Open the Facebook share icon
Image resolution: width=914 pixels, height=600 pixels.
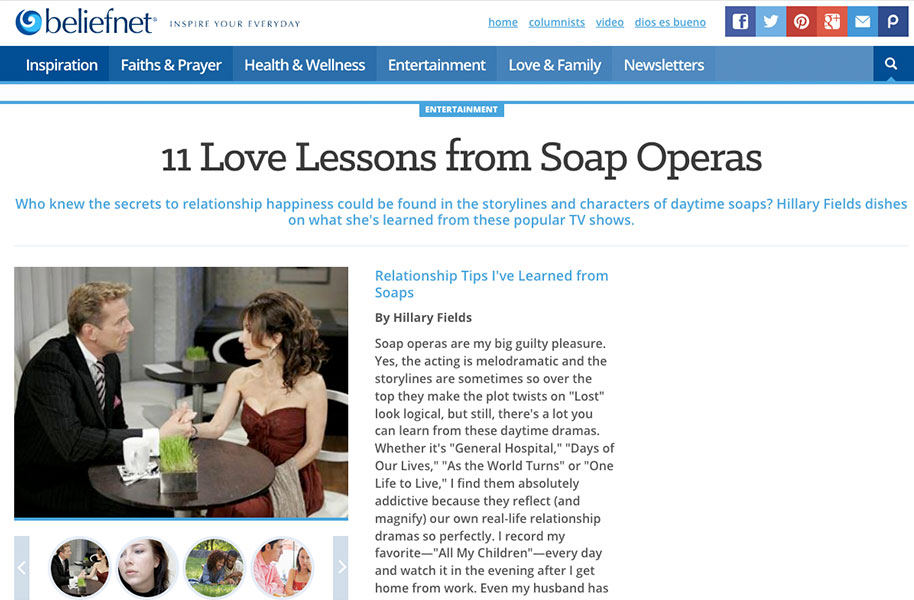coord(740,22)
